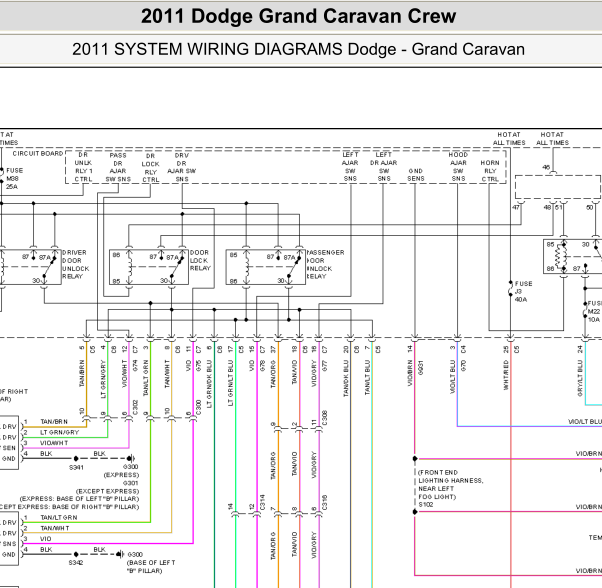Click "DRIVER DOOR UNLOCK RELAY" label
This screenshot has width=602, height=588.
[x=76, y=264]
